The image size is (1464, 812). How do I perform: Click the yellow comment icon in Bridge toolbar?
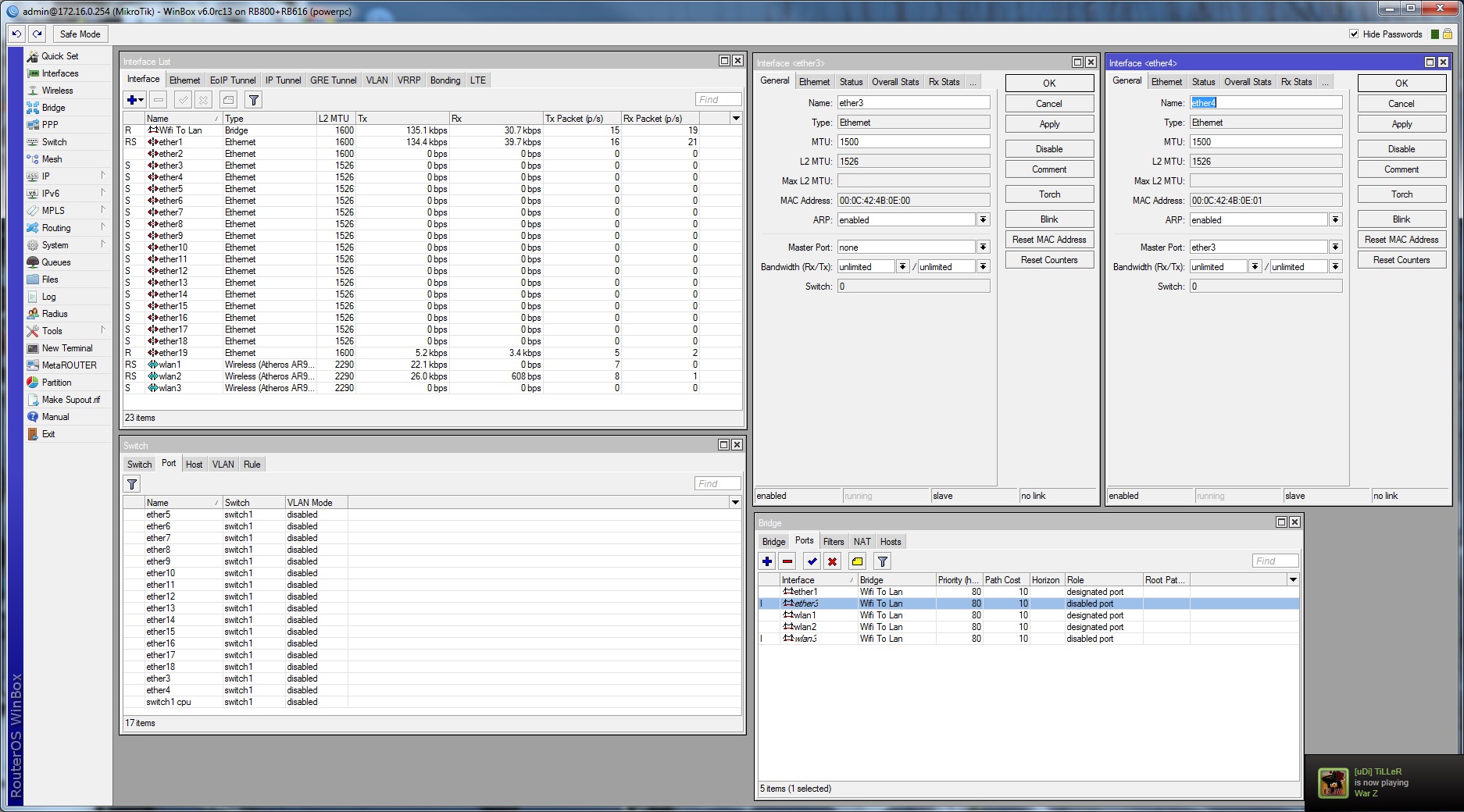pos(858,561)
